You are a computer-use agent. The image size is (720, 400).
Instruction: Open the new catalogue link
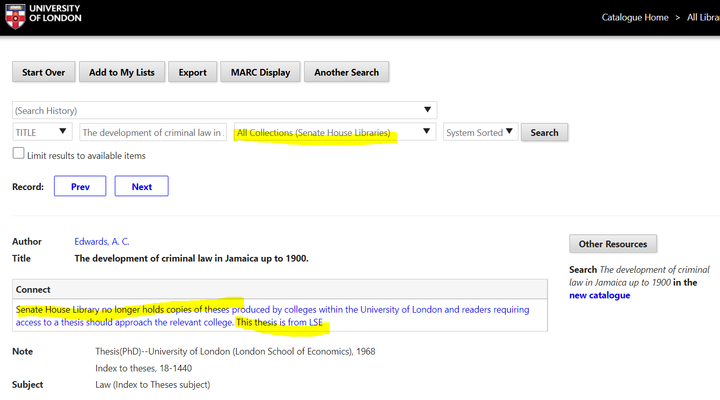[600, 295]
